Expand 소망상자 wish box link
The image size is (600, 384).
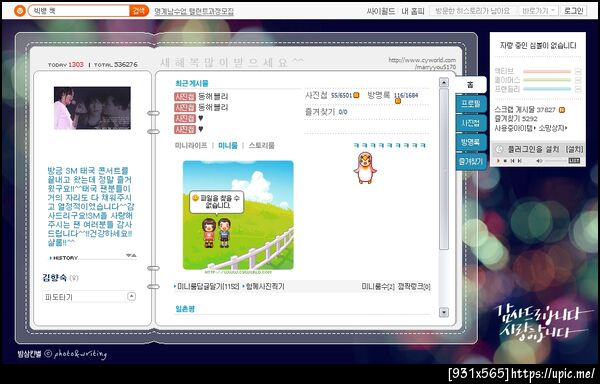553,129
